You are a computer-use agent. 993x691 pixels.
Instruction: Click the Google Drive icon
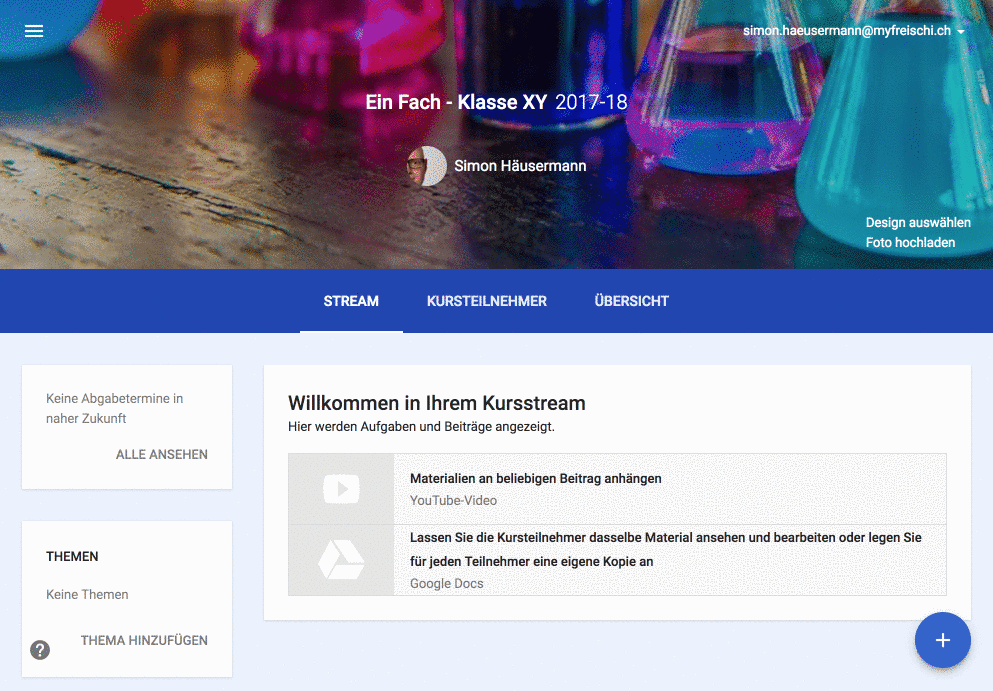[341, 560]
